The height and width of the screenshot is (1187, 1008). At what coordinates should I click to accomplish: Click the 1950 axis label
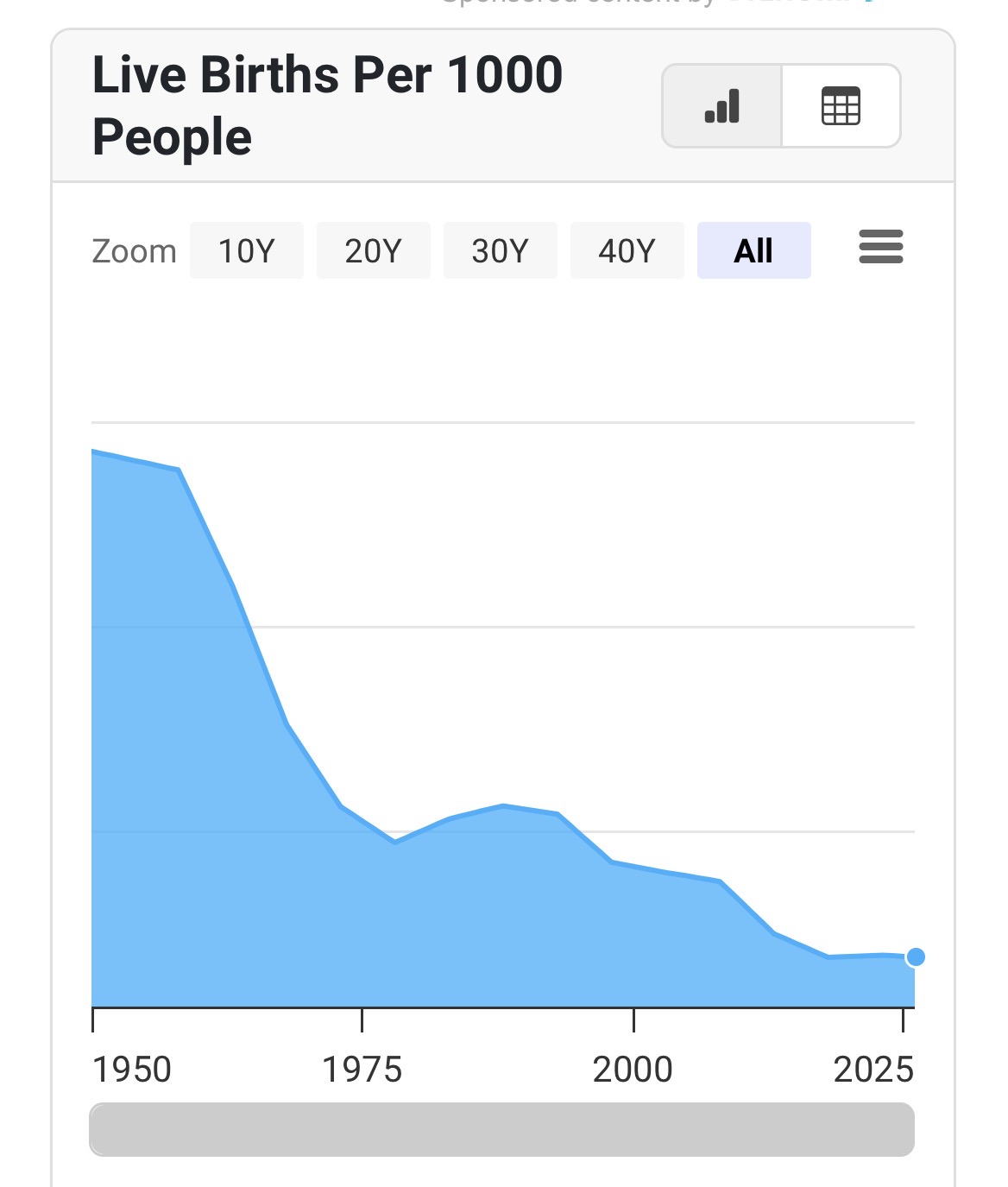(132, 1070)
